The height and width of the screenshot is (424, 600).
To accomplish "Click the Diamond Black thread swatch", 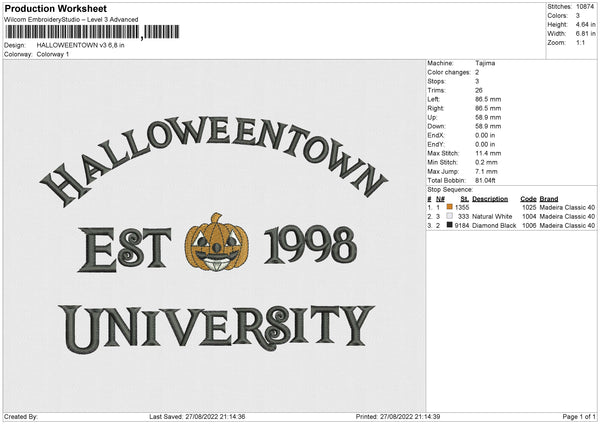I will pyautogui.click(x=450, y=225).
